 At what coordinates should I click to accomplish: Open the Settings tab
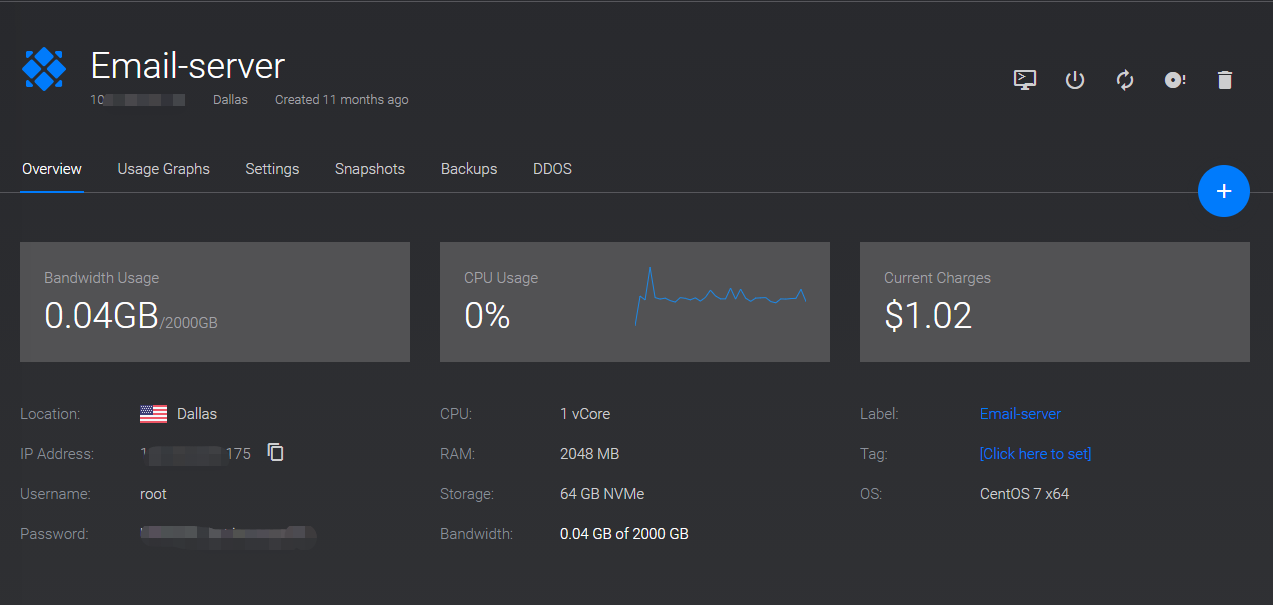272,169
